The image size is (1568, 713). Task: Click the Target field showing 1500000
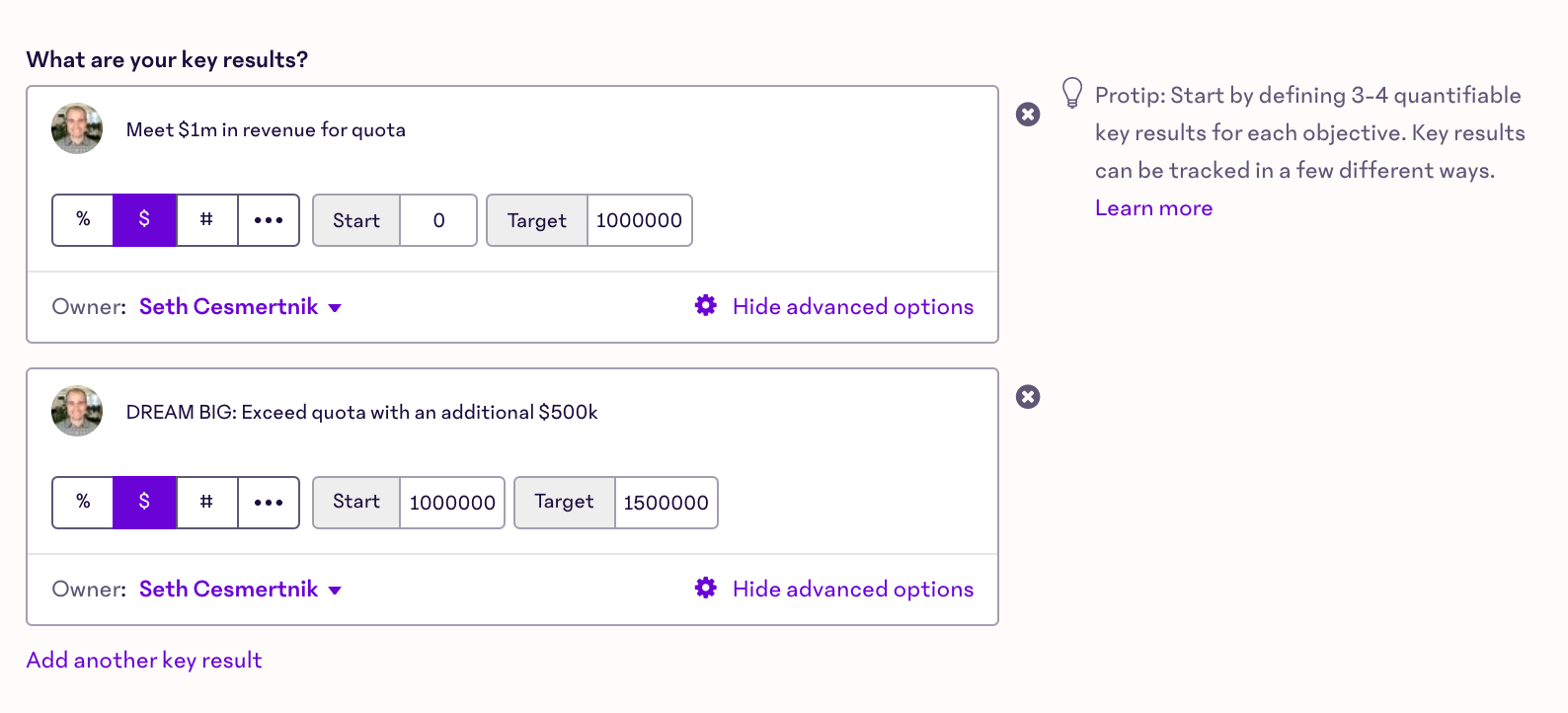point(666,503)
